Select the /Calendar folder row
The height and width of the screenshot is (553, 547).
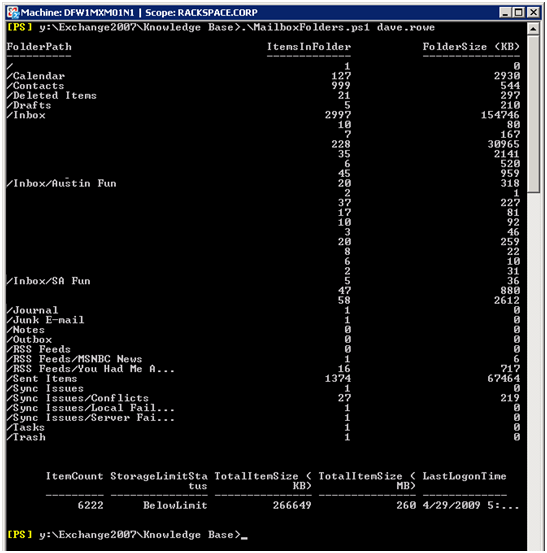pos(263,76)
